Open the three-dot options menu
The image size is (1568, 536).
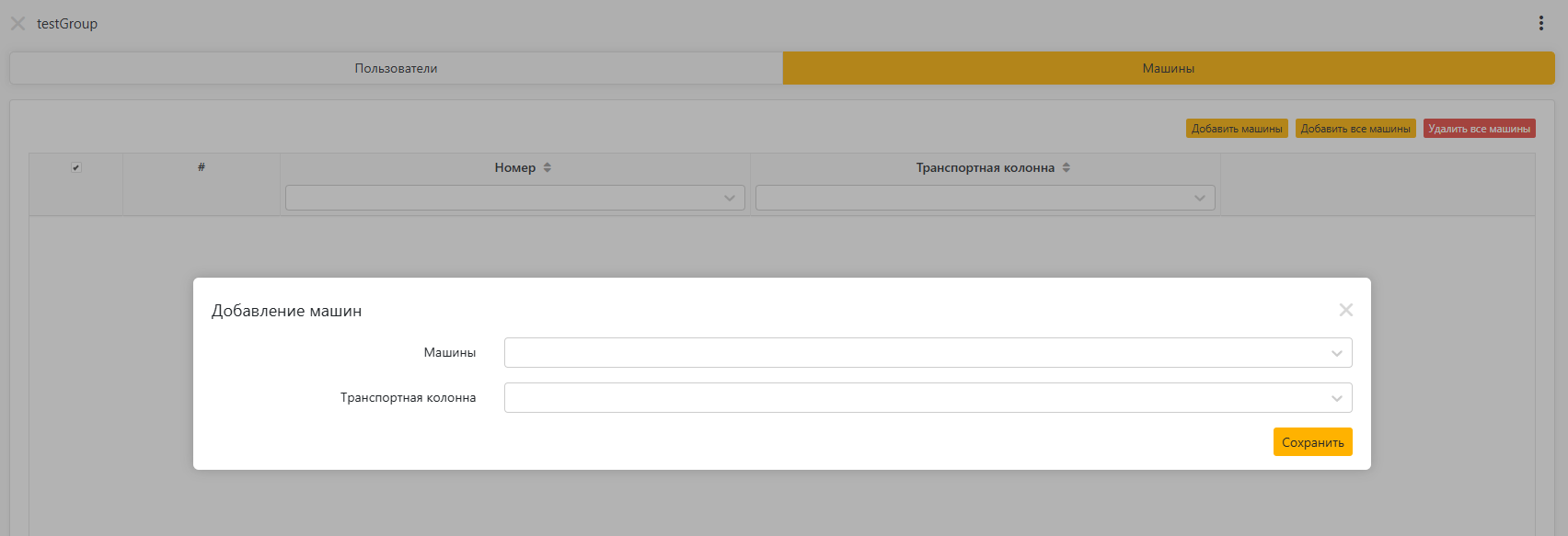pos(1540,24)
